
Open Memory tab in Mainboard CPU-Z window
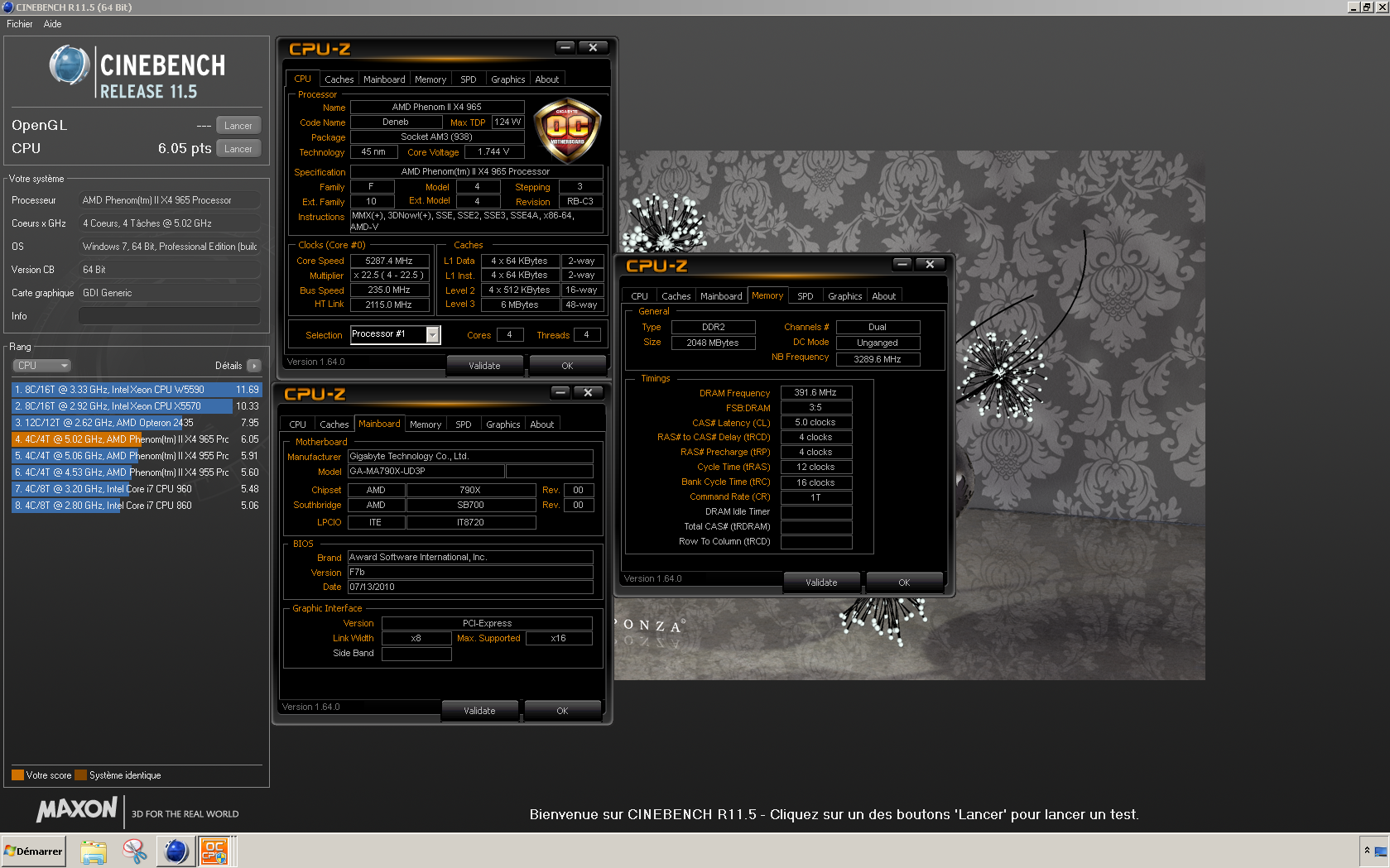[x=426, y=424]
